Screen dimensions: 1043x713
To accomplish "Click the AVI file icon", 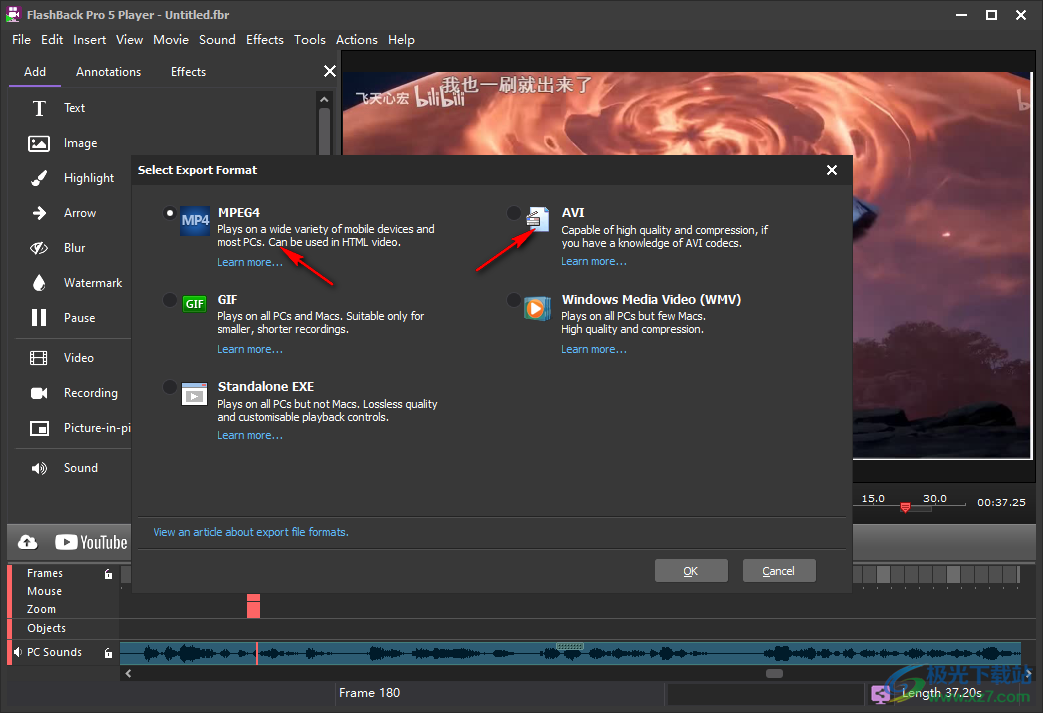I will coord(537,219).
